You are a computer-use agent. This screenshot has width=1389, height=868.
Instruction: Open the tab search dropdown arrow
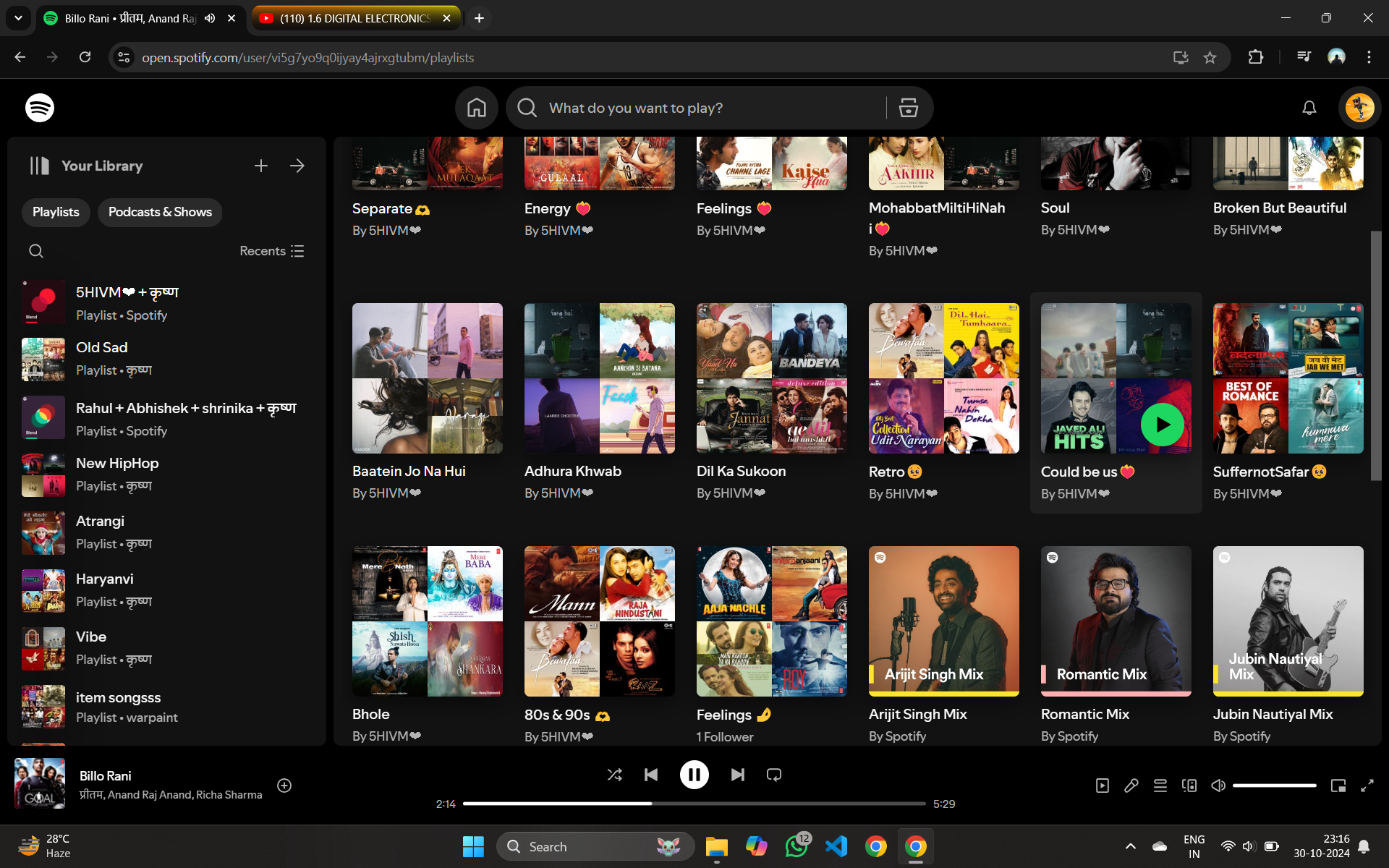tap(18, 18)
